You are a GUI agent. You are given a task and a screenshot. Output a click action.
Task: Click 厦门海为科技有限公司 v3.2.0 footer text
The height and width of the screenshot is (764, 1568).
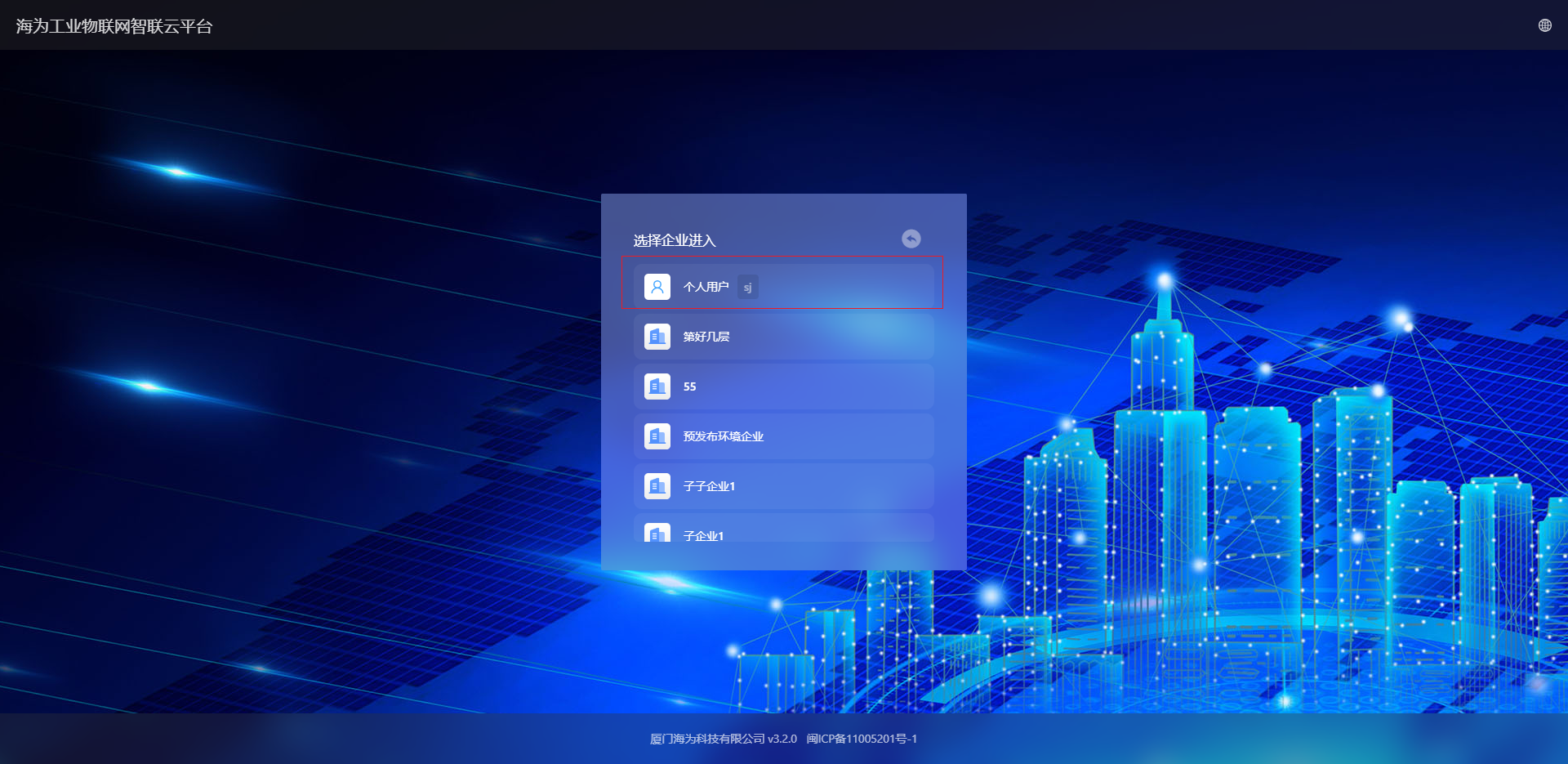coord(723,739)
